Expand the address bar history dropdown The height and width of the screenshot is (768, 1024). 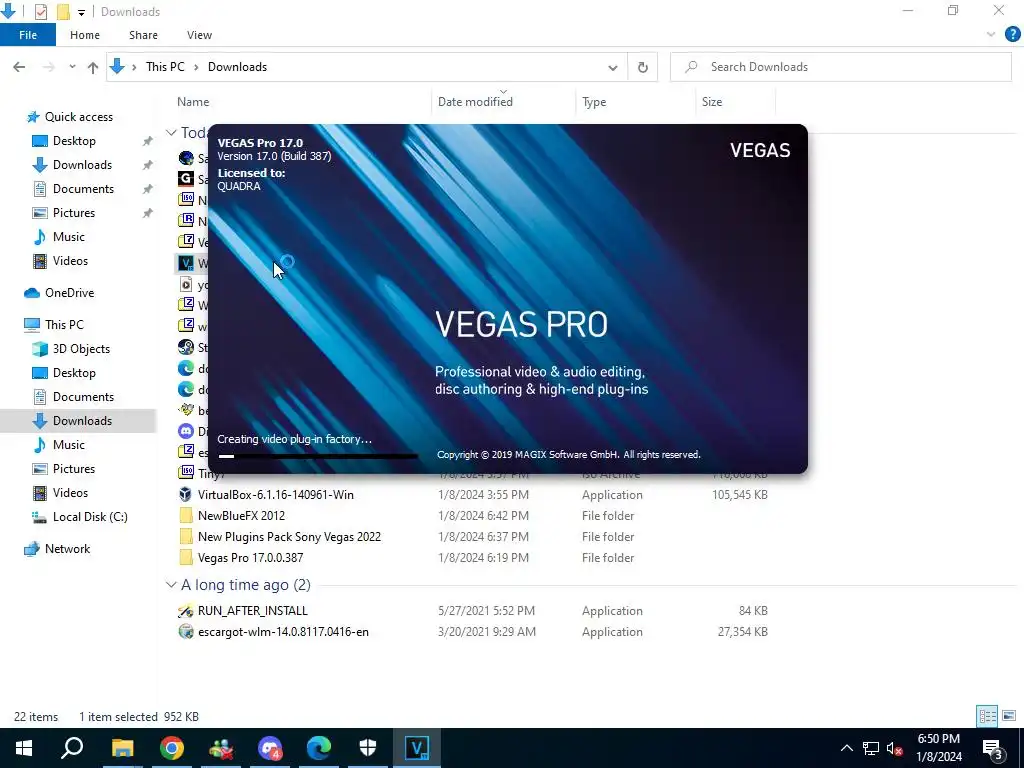point(613,67)
